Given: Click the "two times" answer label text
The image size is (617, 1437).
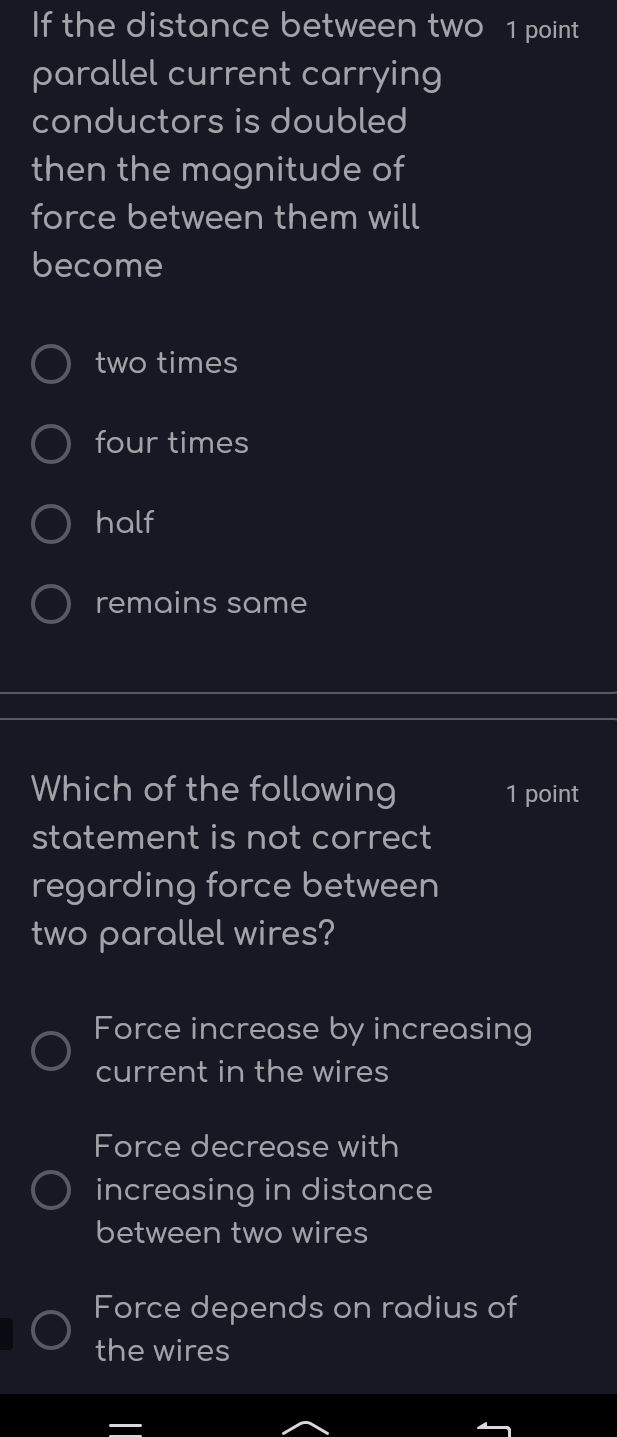Looking at the screenshot, I should [x=166, y=363].
